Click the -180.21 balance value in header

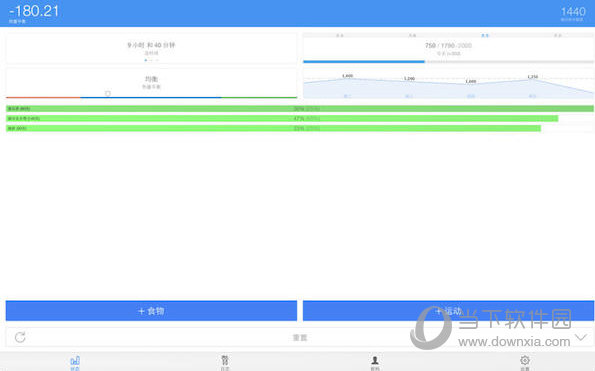tap(34, 11)
